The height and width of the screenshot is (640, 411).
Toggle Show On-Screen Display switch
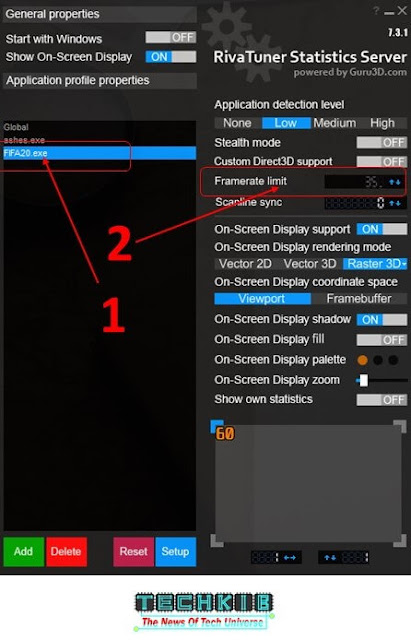click(x=171, y=57)
